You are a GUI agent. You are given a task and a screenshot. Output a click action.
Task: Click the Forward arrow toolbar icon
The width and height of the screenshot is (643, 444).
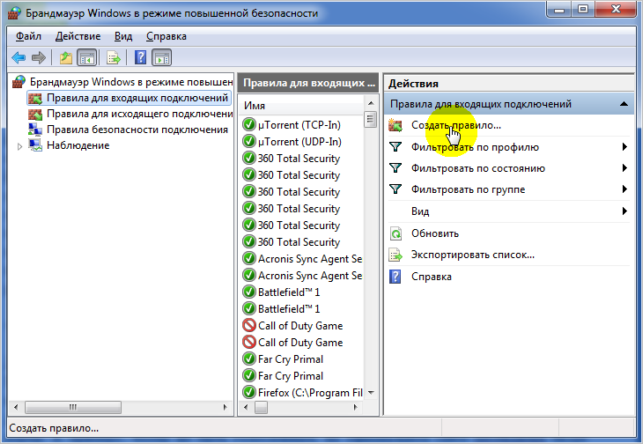click(39, 57)
